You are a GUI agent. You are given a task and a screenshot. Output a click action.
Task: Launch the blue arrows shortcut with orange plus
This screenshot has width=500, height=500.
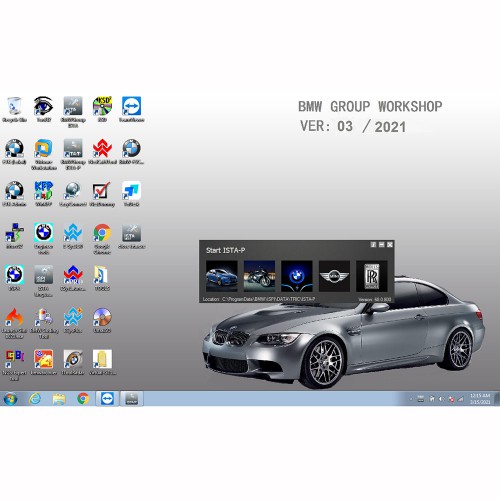pos(73,320)
